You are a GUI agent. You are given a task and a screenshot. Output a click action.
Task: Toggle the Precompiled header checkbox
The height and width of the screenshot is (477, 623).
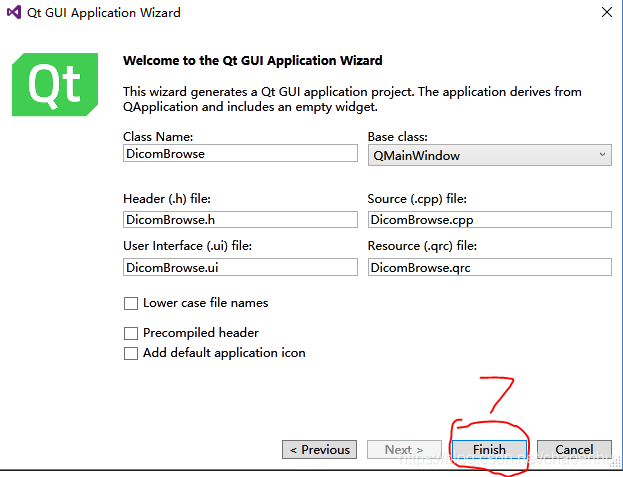pos(131,333)
